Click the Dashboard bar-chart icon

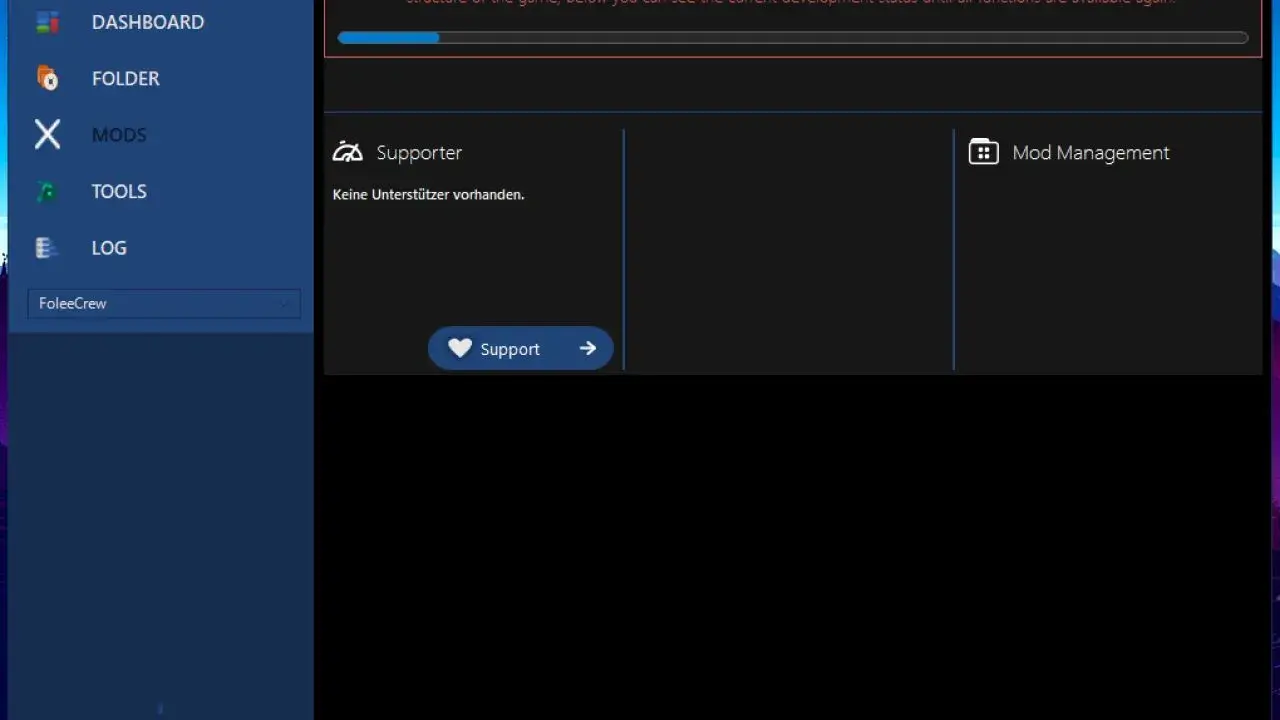coord(47,22)
